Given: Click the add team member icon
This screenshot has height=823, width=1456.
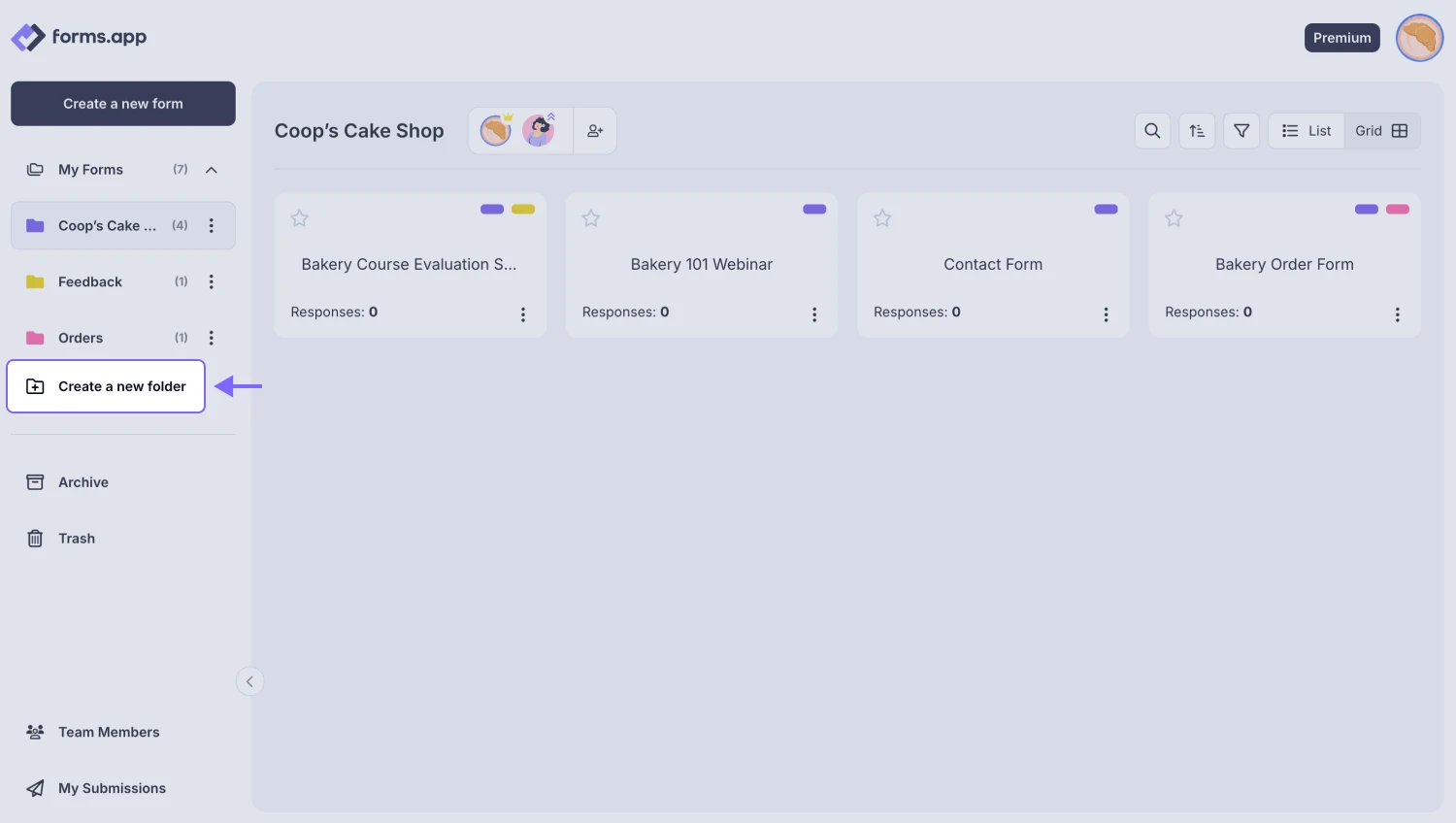Looking at the screenshot, I should coord(595,129).
